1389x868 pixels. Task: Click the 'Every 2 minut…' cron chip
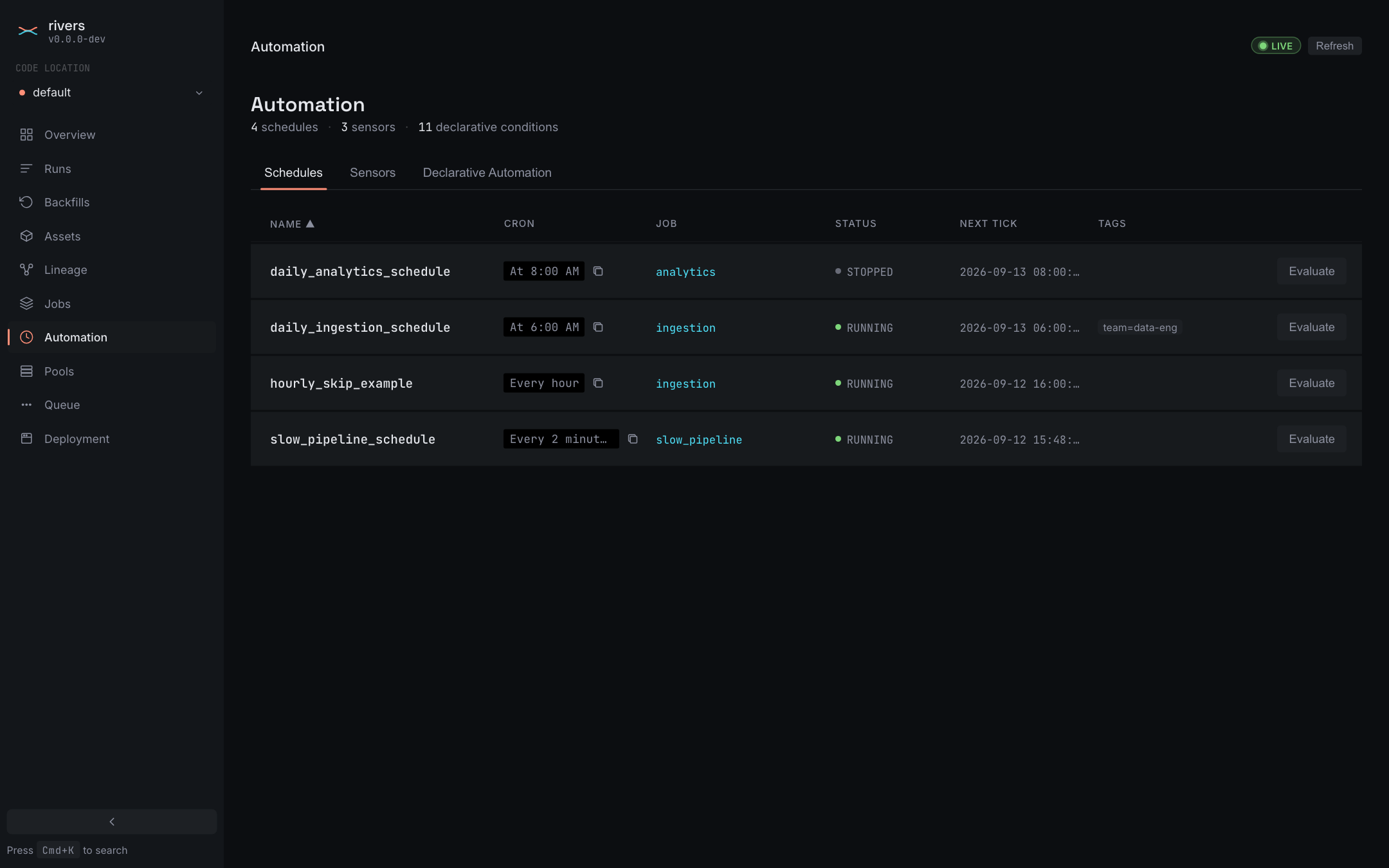tap(561, 439)
